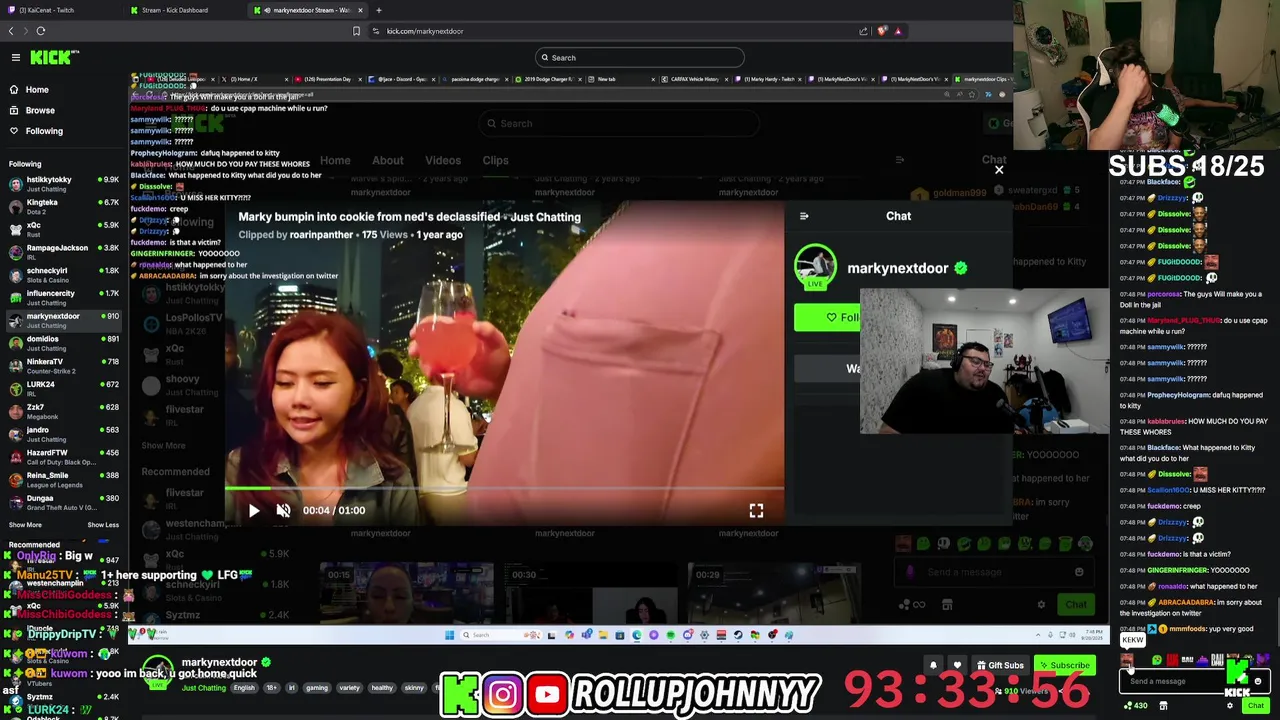Screen dimensions: 1280x720
Task: Play the clip video
Action: point(254,510)
